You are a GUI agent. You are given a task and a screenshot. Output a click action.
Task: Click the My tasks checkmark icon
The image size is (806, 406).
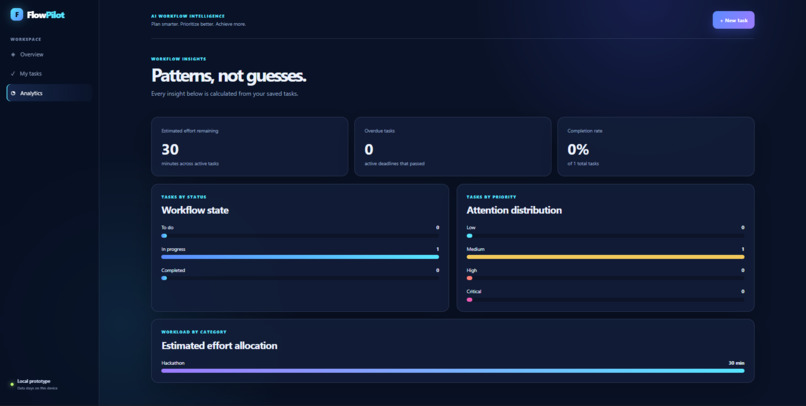click(x=13, y=73)
